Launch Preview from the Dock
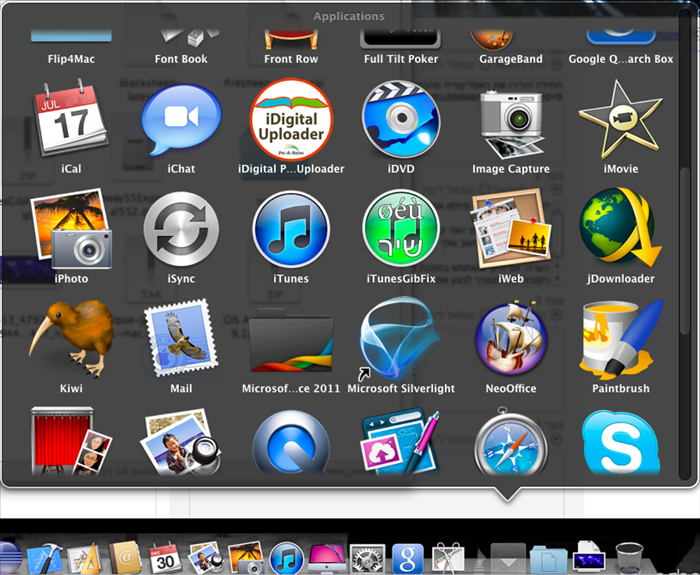Viewport: 700px width, 575px height. coord(205,558)
